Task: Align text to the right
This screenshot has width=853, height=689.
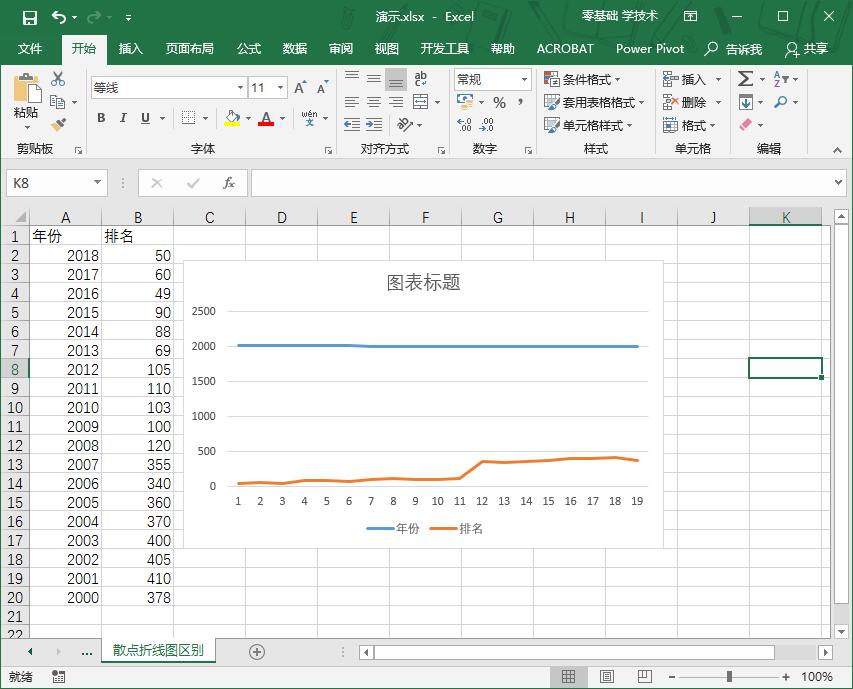Action: coord(396,102)
